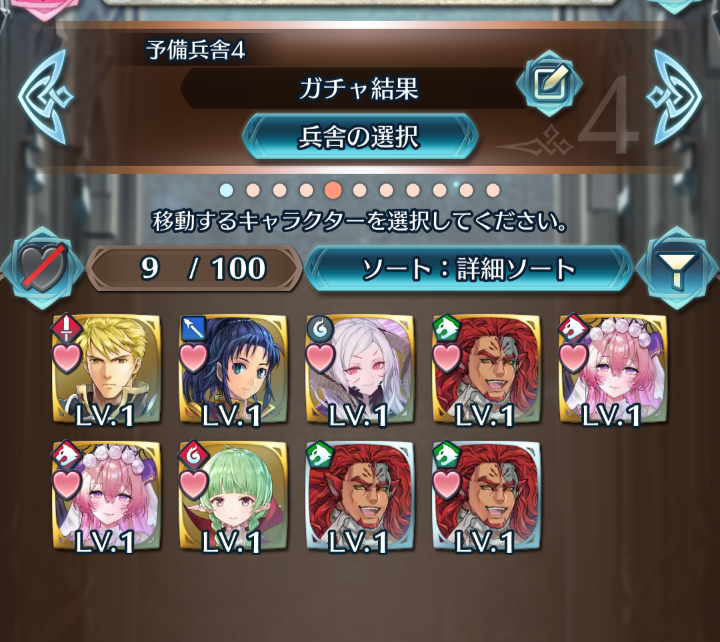Select the pink bride hero in bottom row

pos(107,496)
